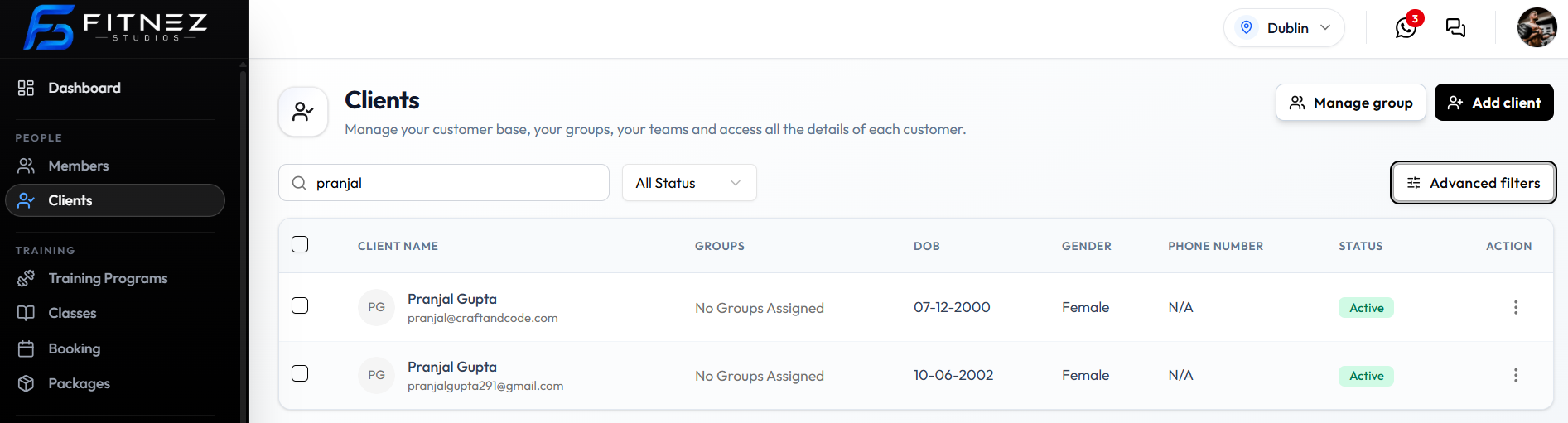Viewport: 1568px width, 423px height.
Task: Click the user profile avatar
Action: (x=1537, y=27)
